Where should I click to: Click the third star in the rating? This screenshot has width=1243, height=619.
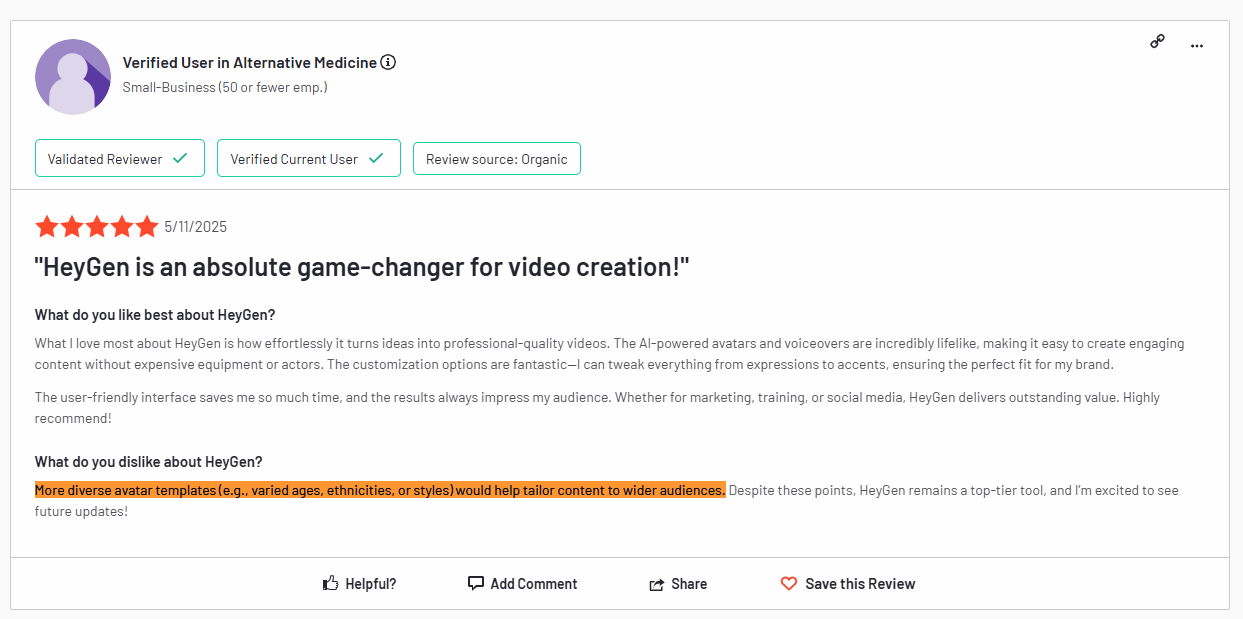click(97, 227)
